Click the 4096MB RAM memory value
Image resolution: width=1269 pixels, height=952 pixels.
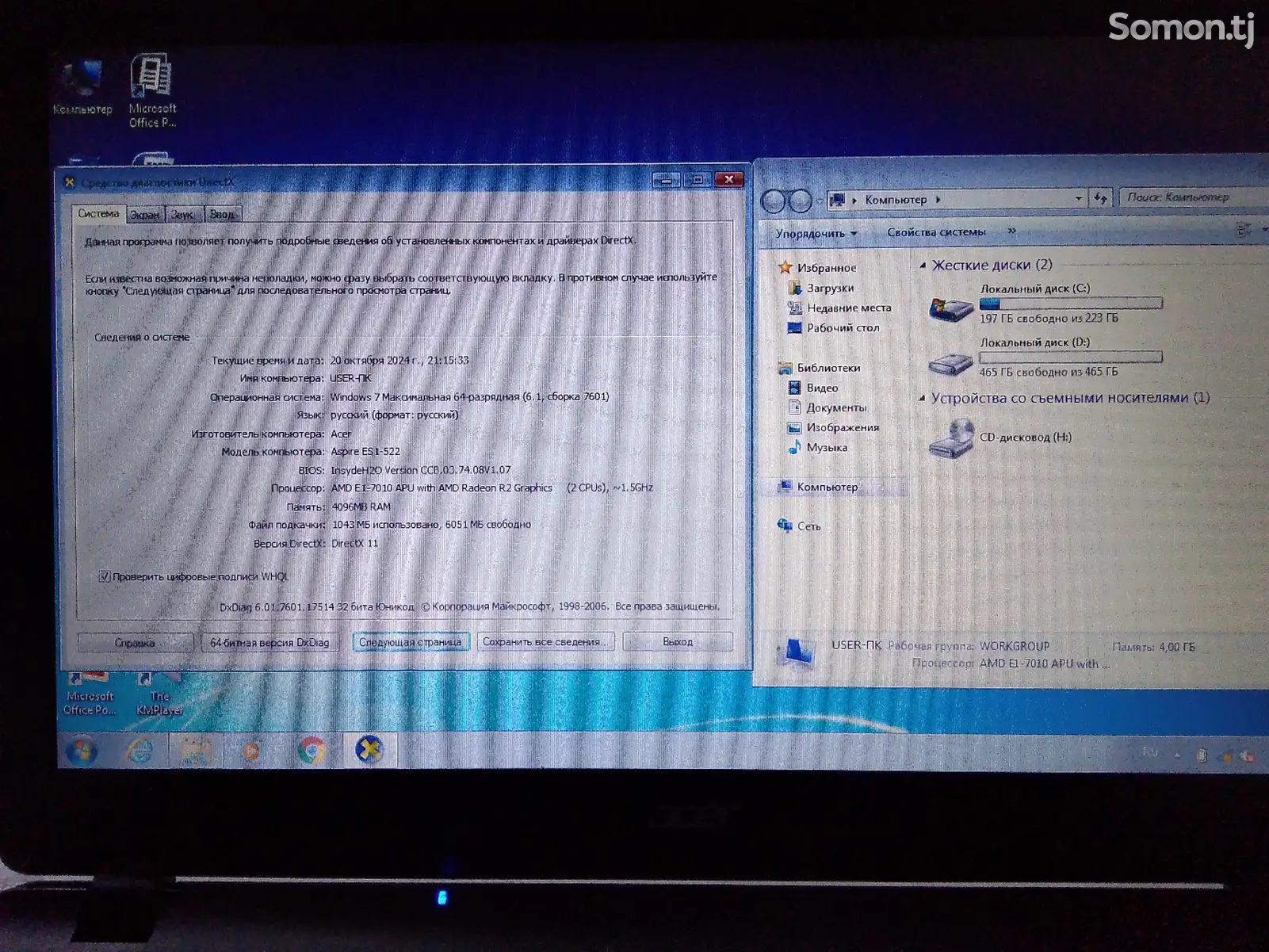click(x=361, y=507)
